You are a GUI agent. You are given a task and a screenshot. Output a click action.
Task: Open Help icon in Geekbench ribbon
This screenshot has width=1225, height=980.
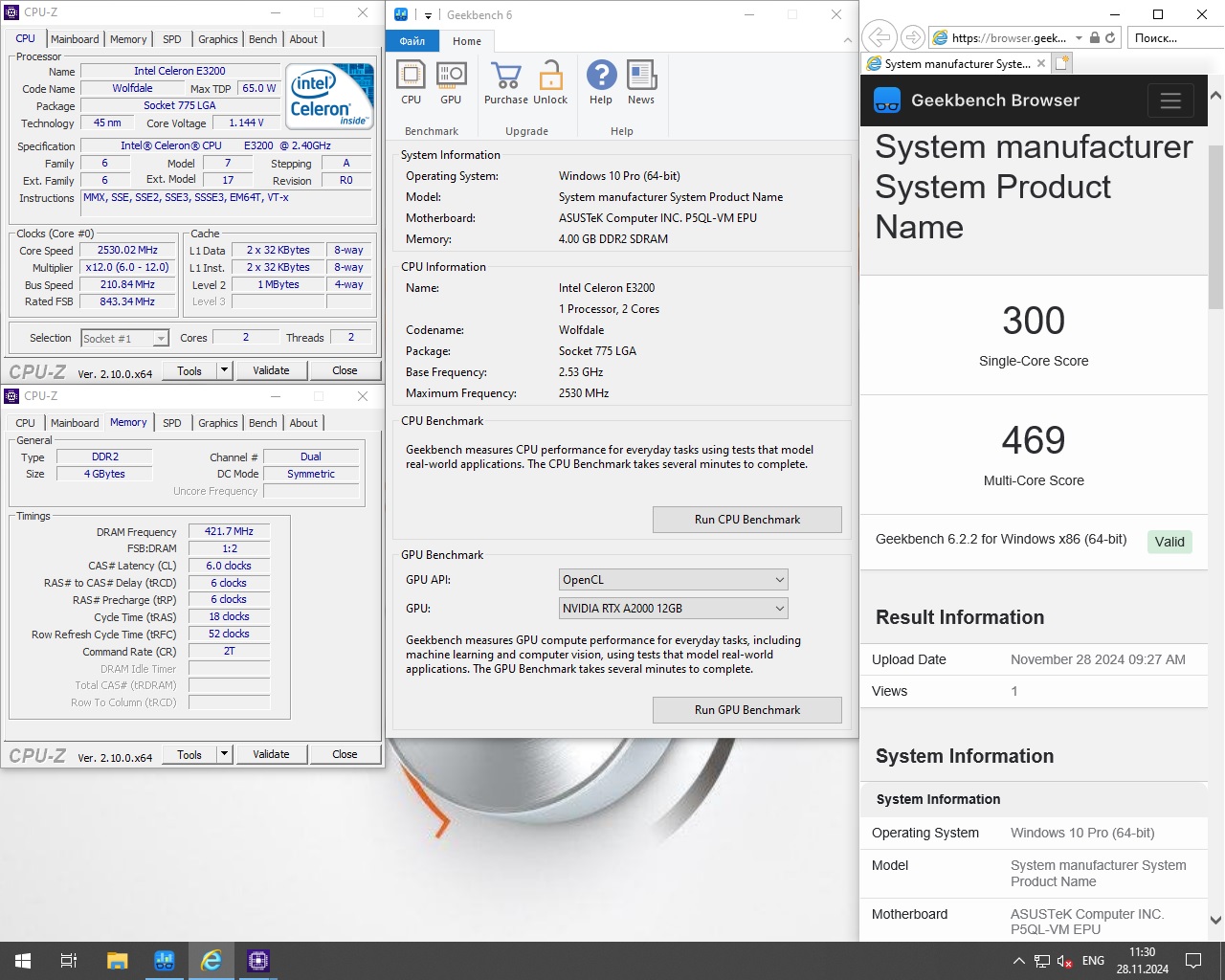tap(601, 82)
